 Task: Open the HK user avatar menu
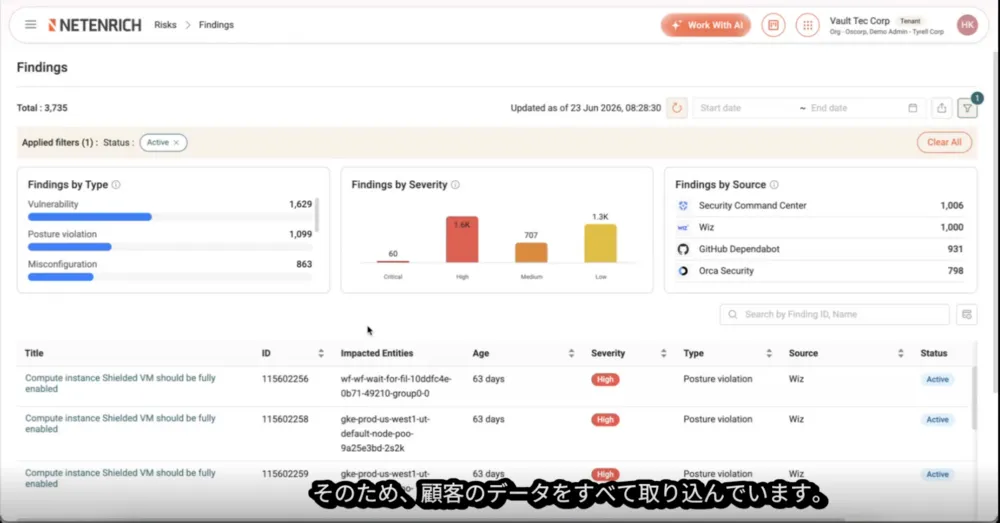[967, 25]
